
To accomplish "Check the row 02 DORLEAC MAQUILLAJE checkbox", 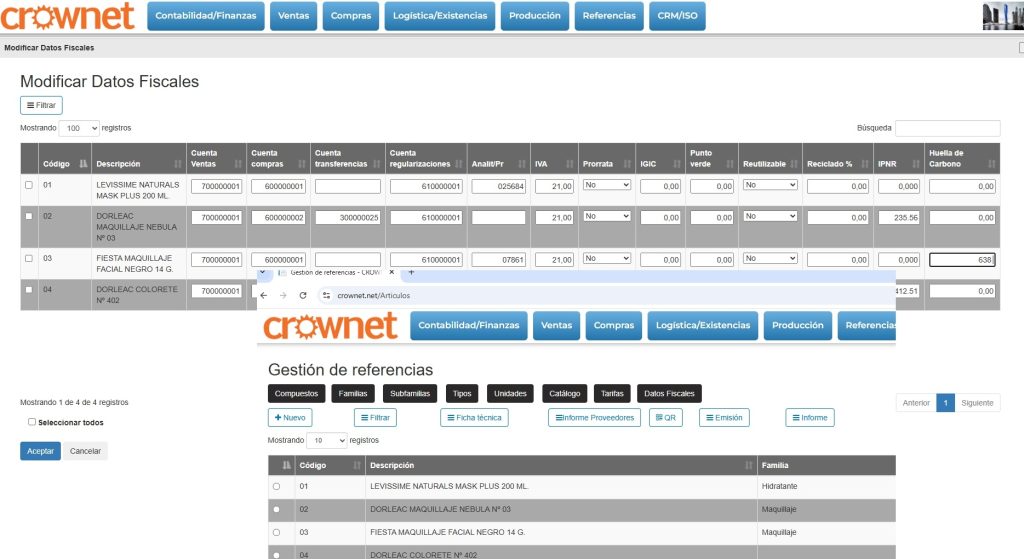I will tap(29, 216).
